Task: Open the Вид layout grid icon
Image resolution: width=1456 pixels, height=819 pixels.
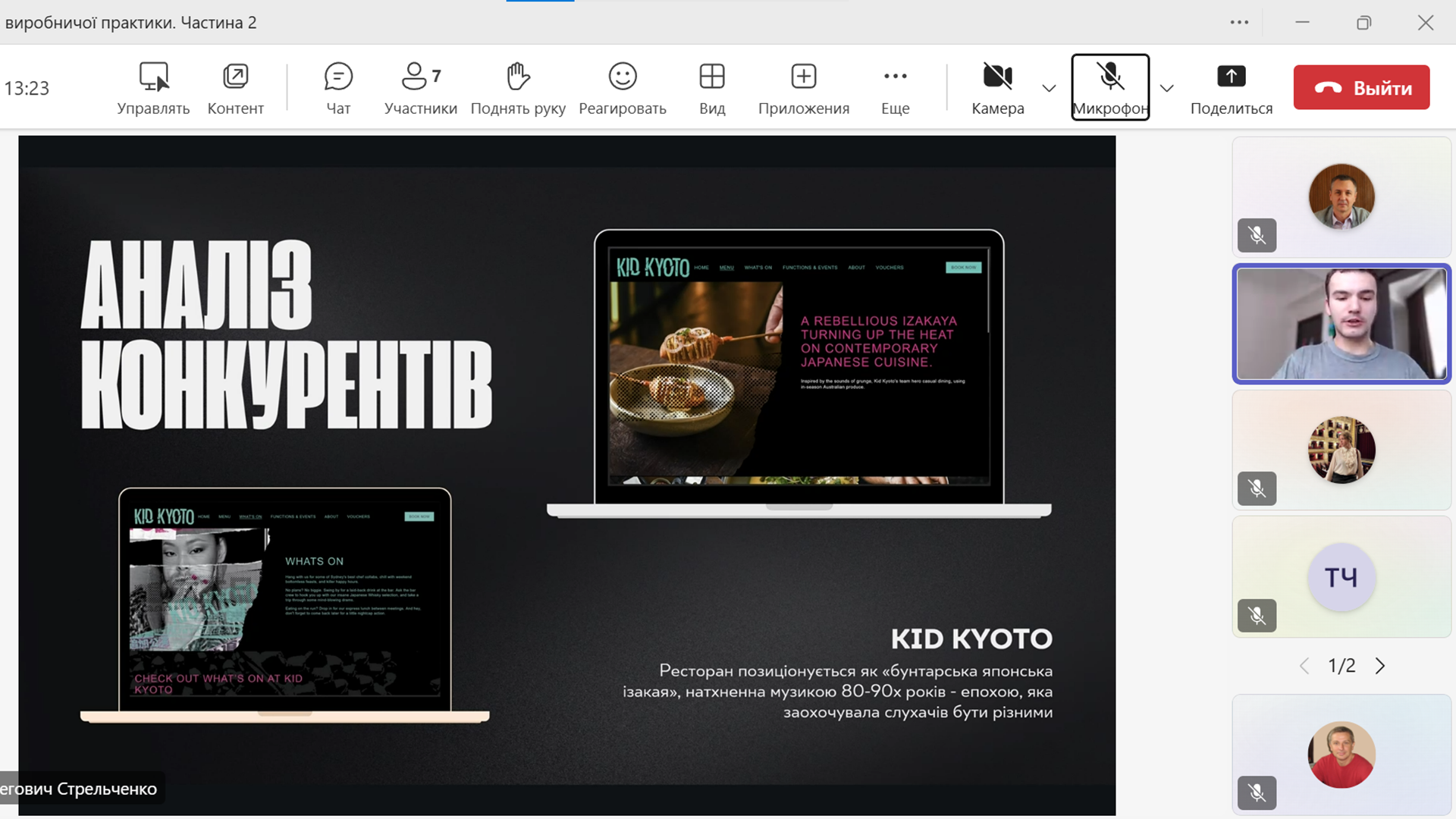Action: (x=712, y=77)
